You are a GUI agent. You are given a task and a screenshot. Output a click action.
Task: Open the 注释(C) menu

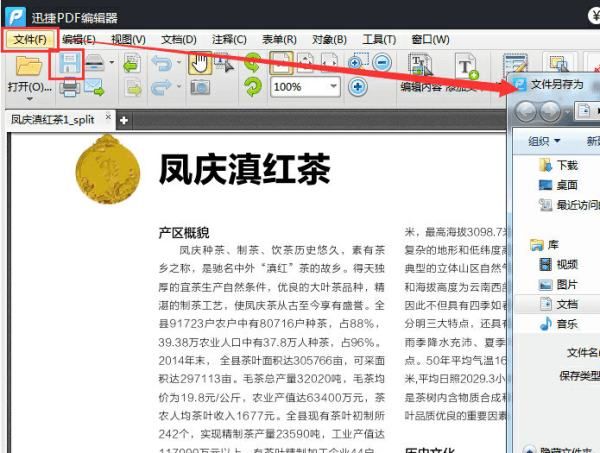229,39
